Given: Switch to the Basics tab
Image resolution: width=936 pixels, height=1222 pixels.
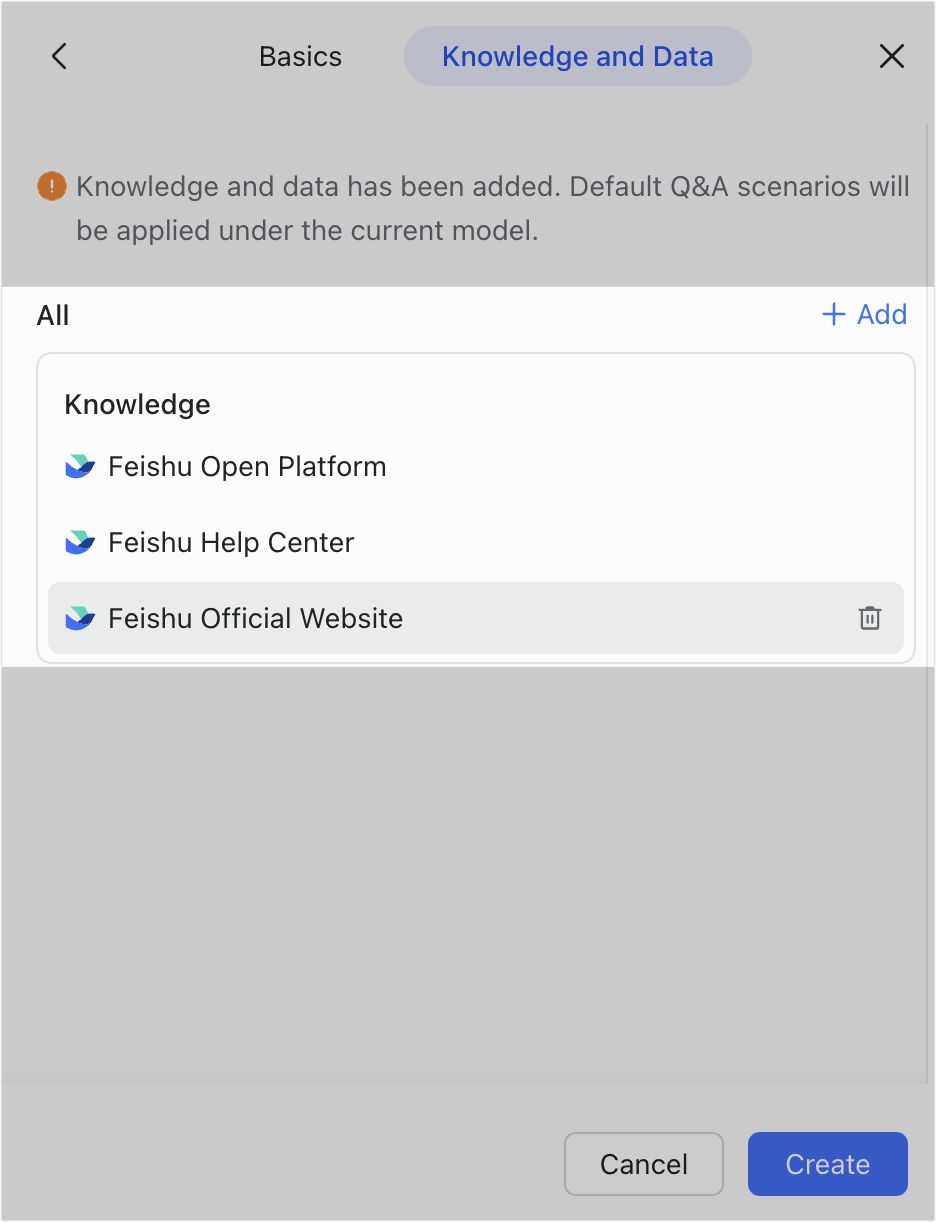Looking at the screenshot, I should (300, 56).
